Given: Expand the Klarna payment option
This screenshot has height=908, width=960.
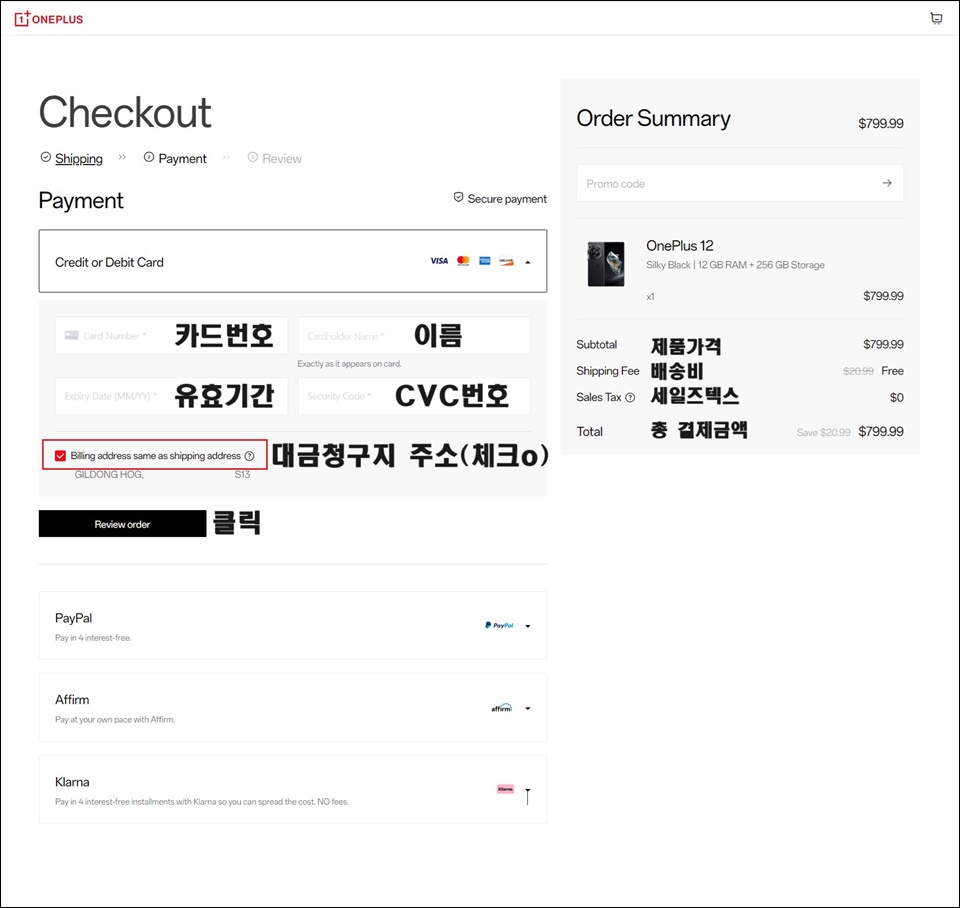Looking at the screenshot, I should point(528,790).
